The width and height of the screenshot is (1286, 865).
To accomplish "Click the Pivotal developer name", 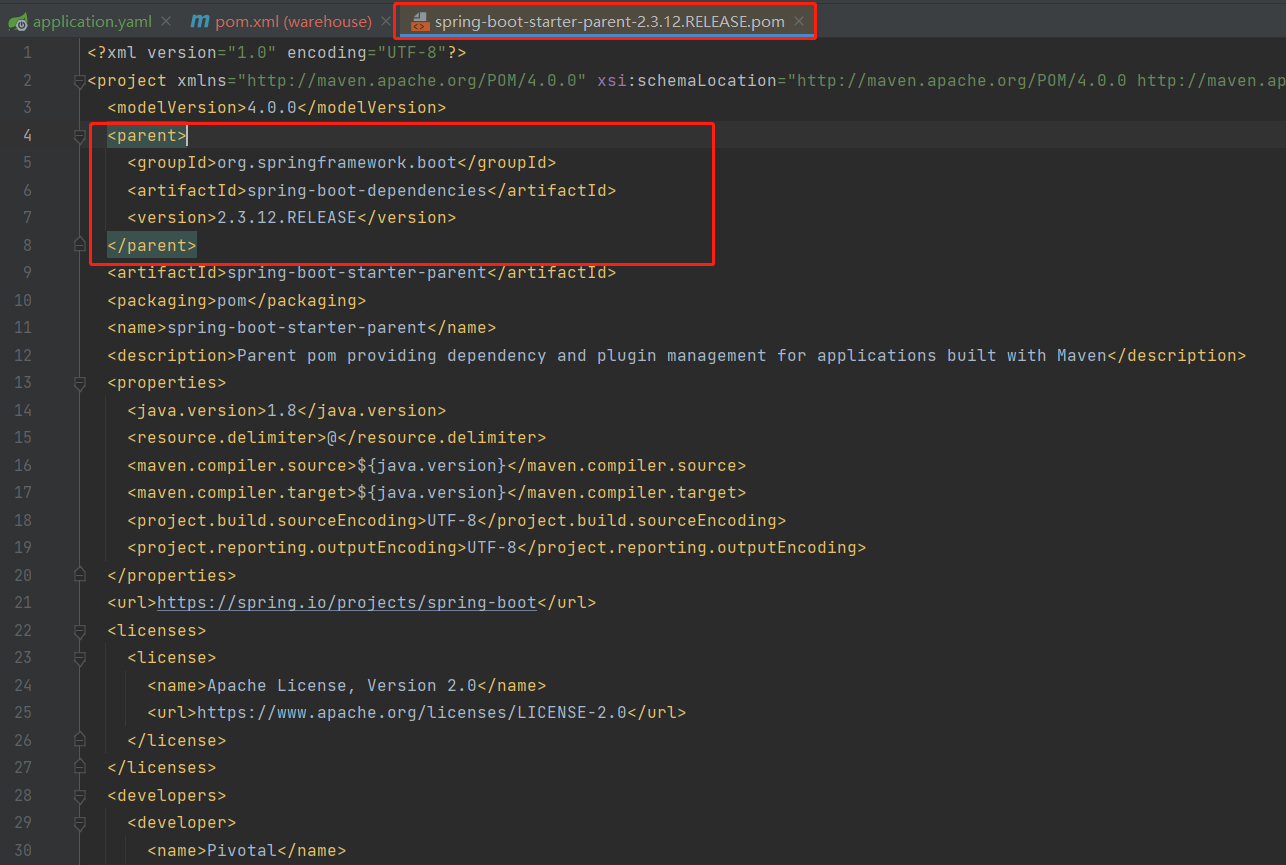I will click(x=242, y=850).
